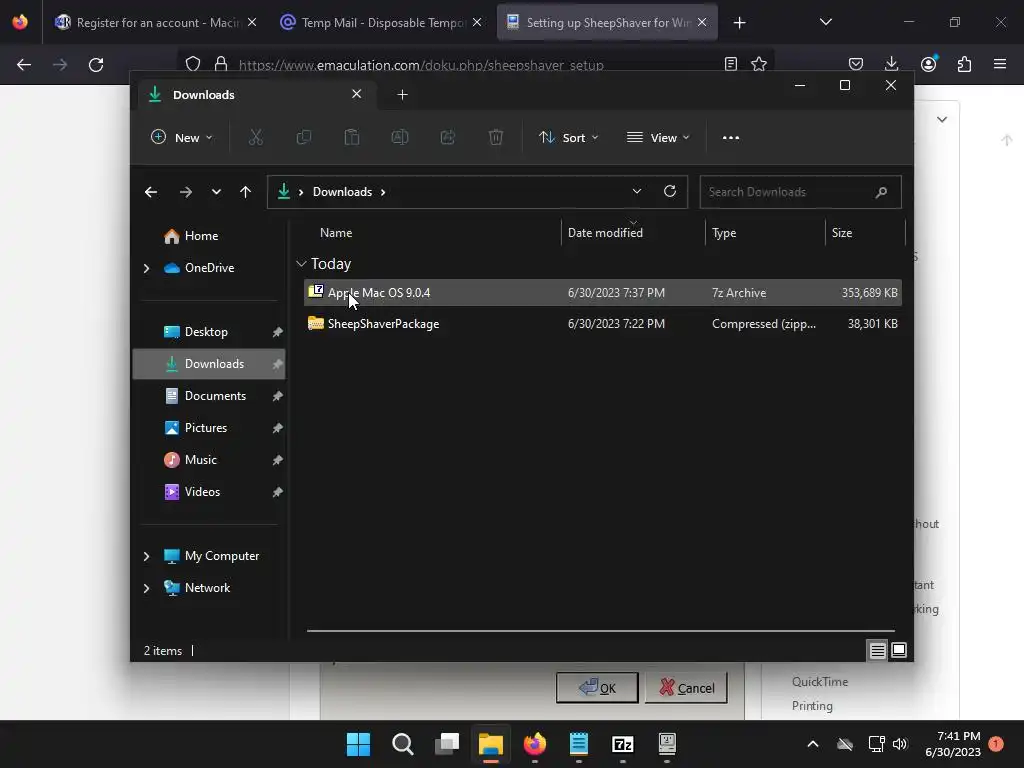
Task: Open the 7-Zip app on taskbar
Action: (622, 744)
